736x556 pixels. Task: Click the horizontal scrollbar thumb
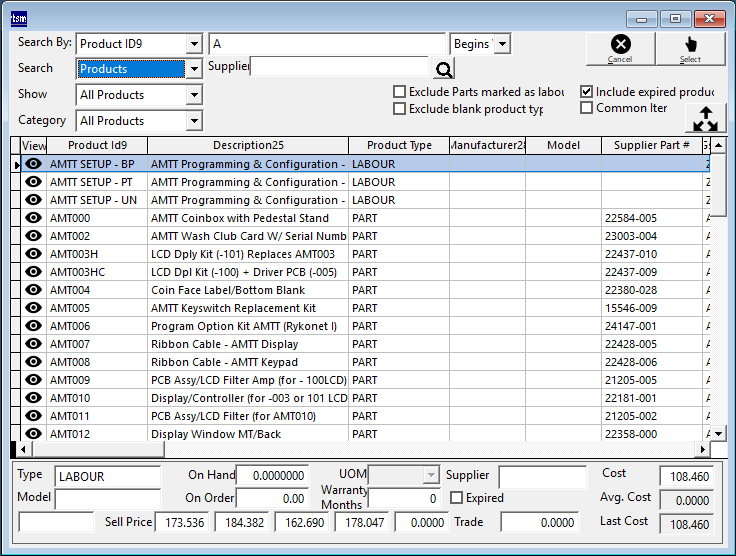(x=98, y=449)
